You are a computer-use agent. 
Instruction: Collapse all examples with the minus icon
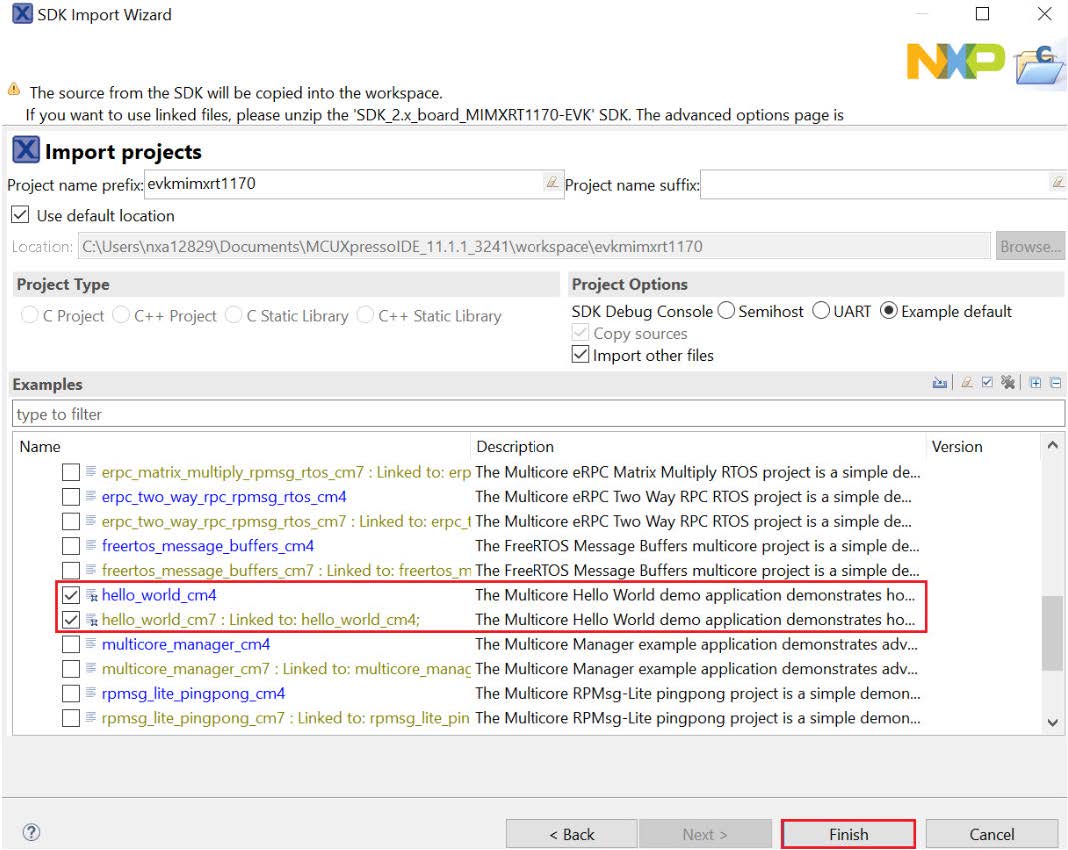pos(1055,383)
